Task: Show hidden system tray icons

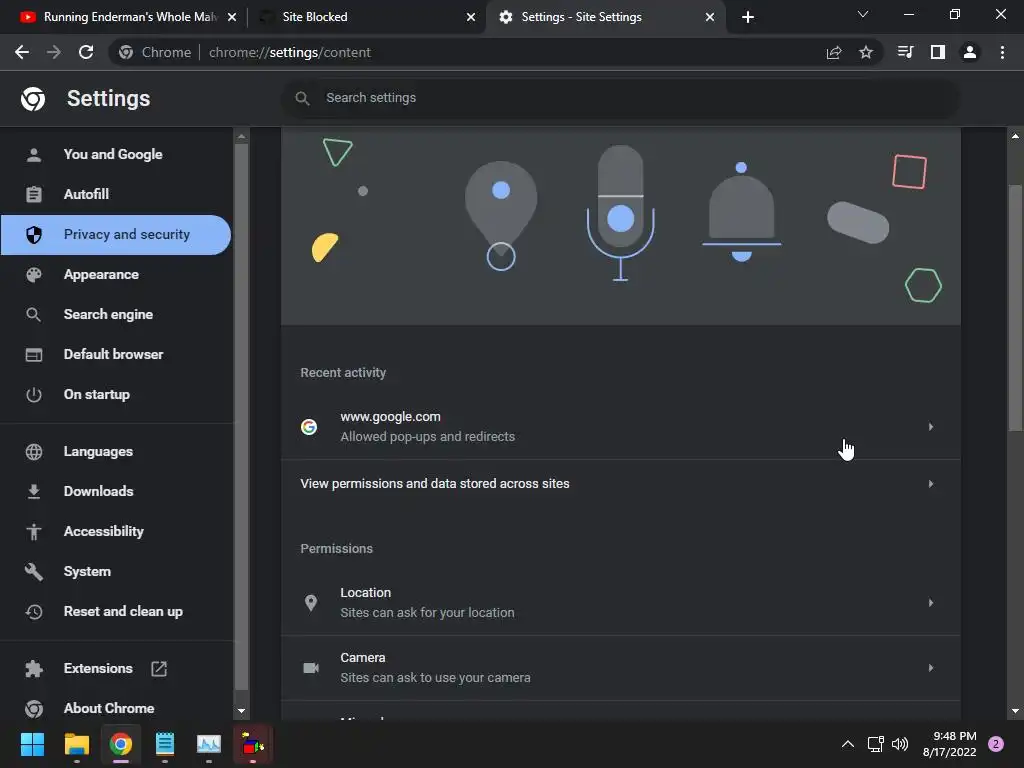Action: pyautogui.click(x=848, y=744)
